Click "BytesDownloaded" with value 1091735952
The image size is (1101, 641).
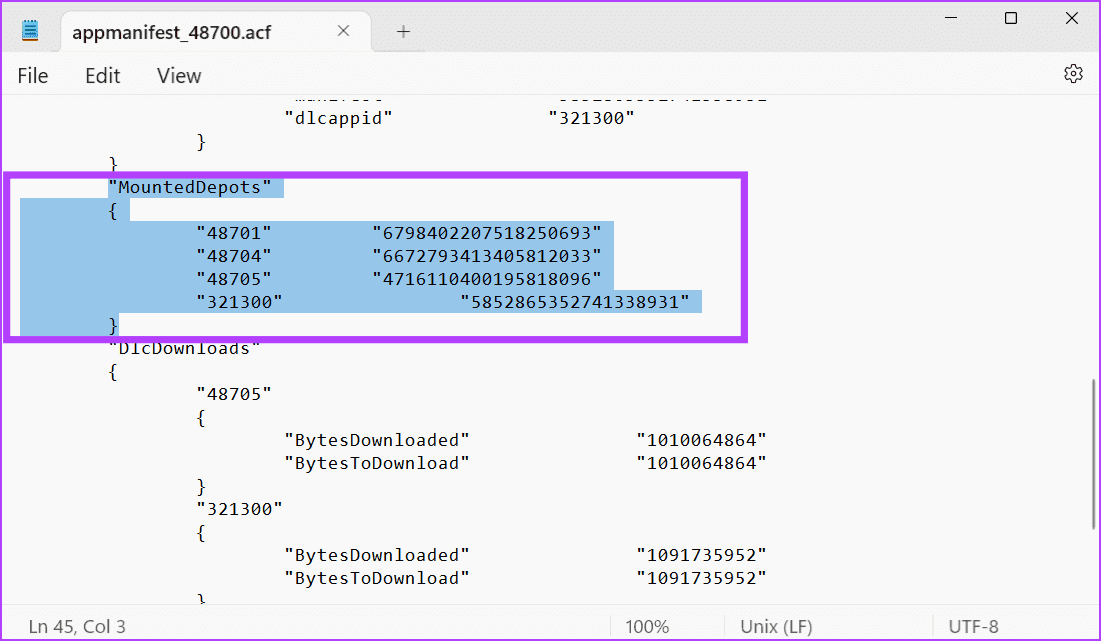pyautogui.click(x=377, y=555)
